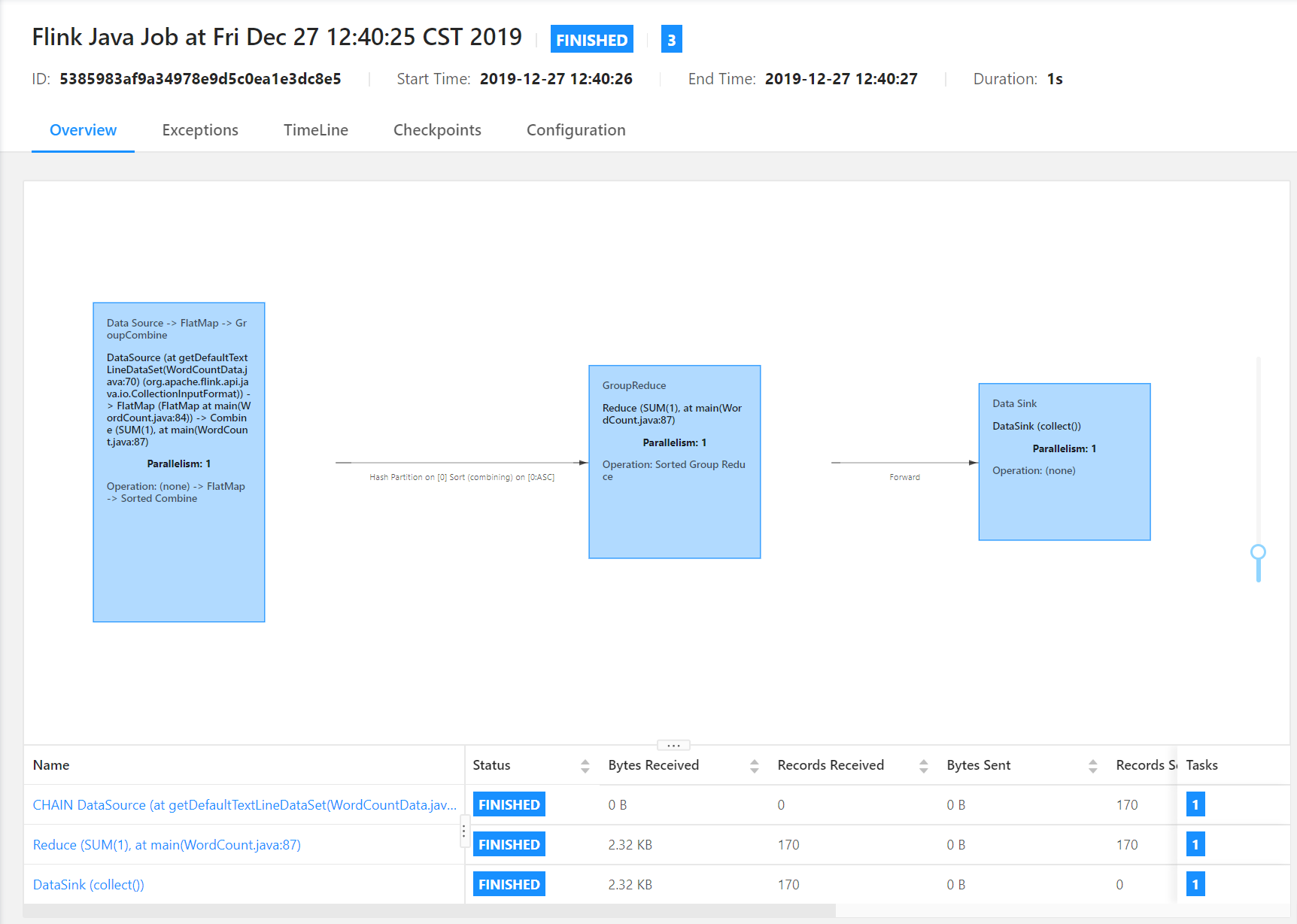This screenshot has width=1297, height=924.
Task: Open the Reduce (SUM(1)) vertex details link
Action: click(166, 844)
